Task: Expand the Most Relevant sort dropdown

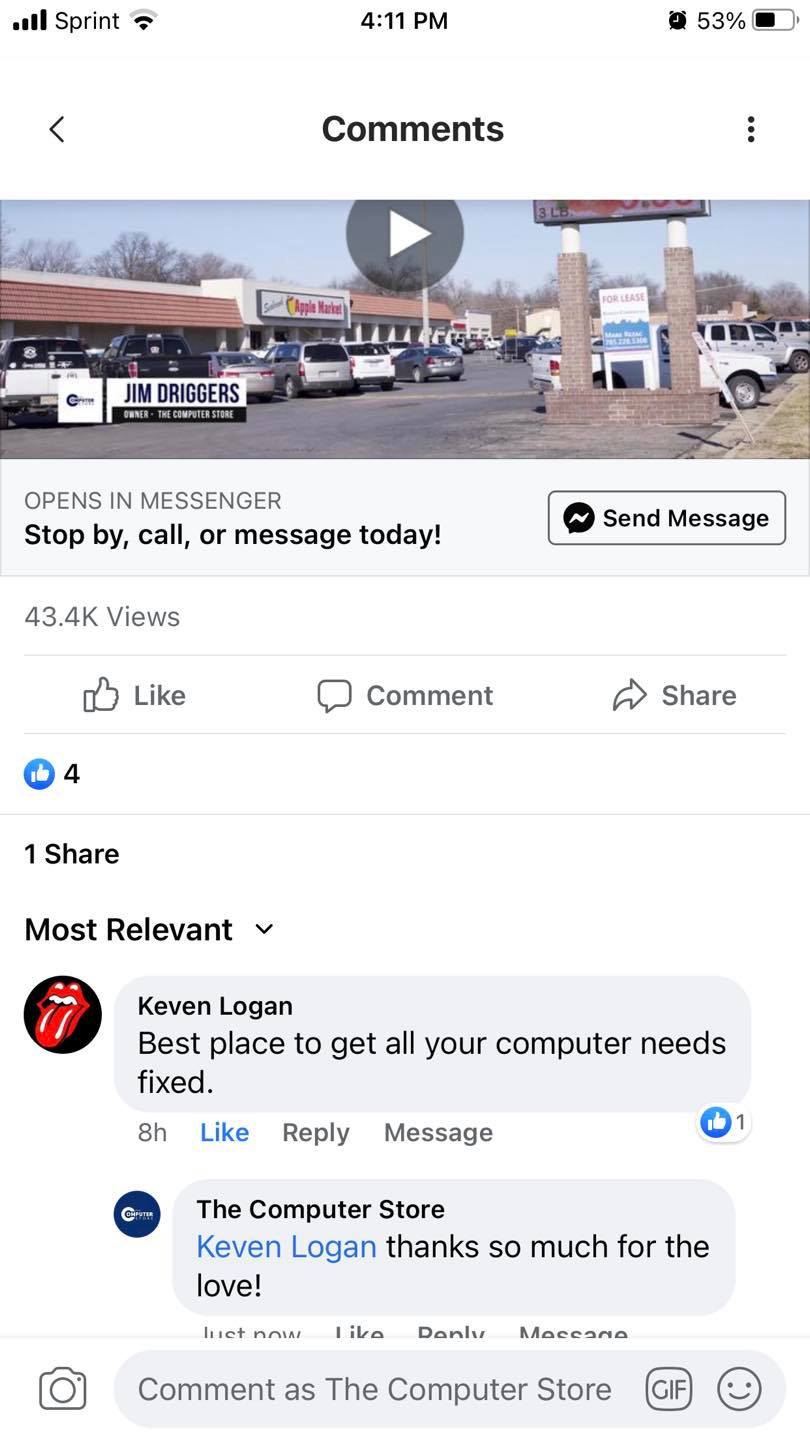Action: (x=149, y=929)
